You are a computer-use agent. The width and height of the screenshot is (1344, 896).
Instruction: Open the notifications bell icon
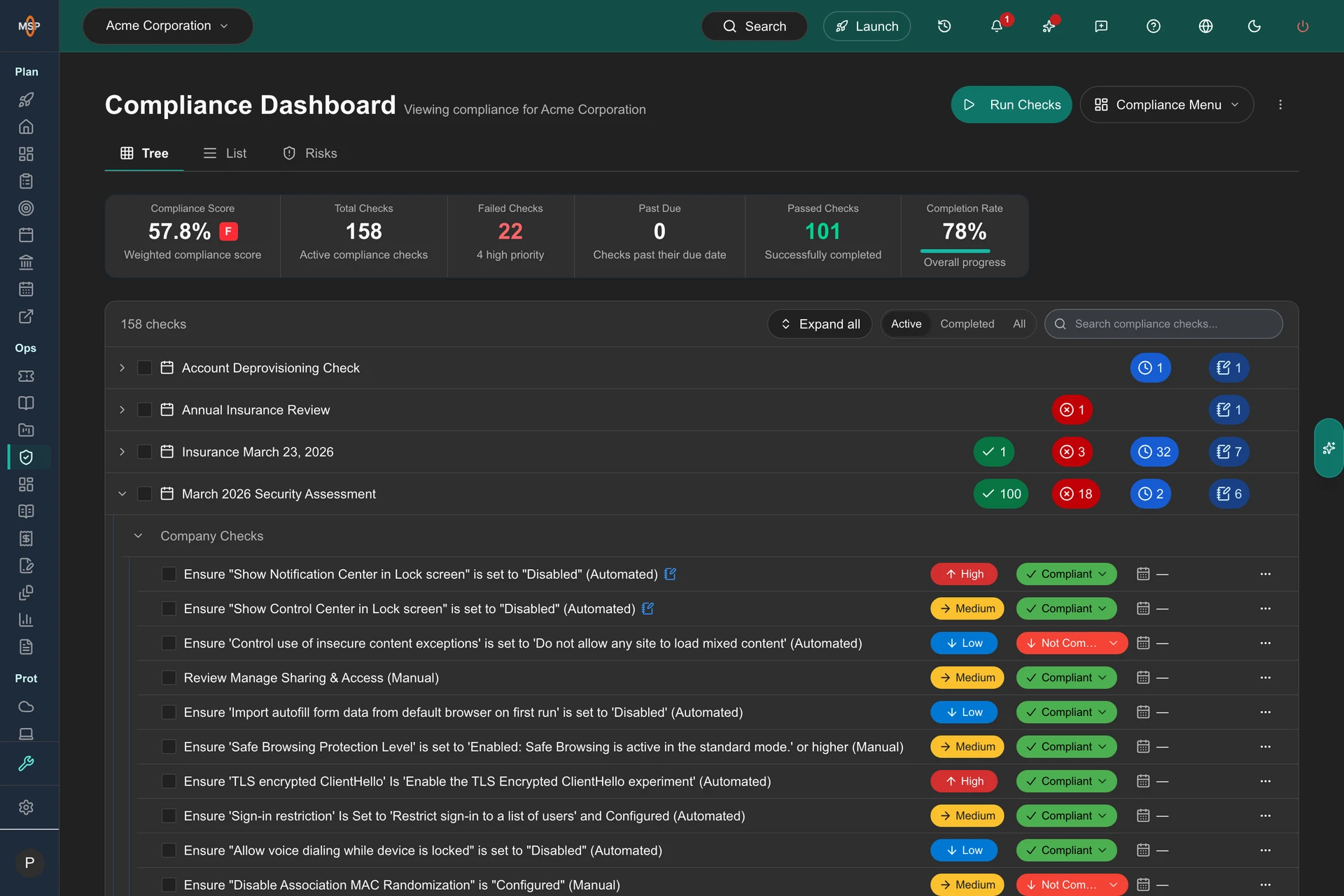[996, 26]
